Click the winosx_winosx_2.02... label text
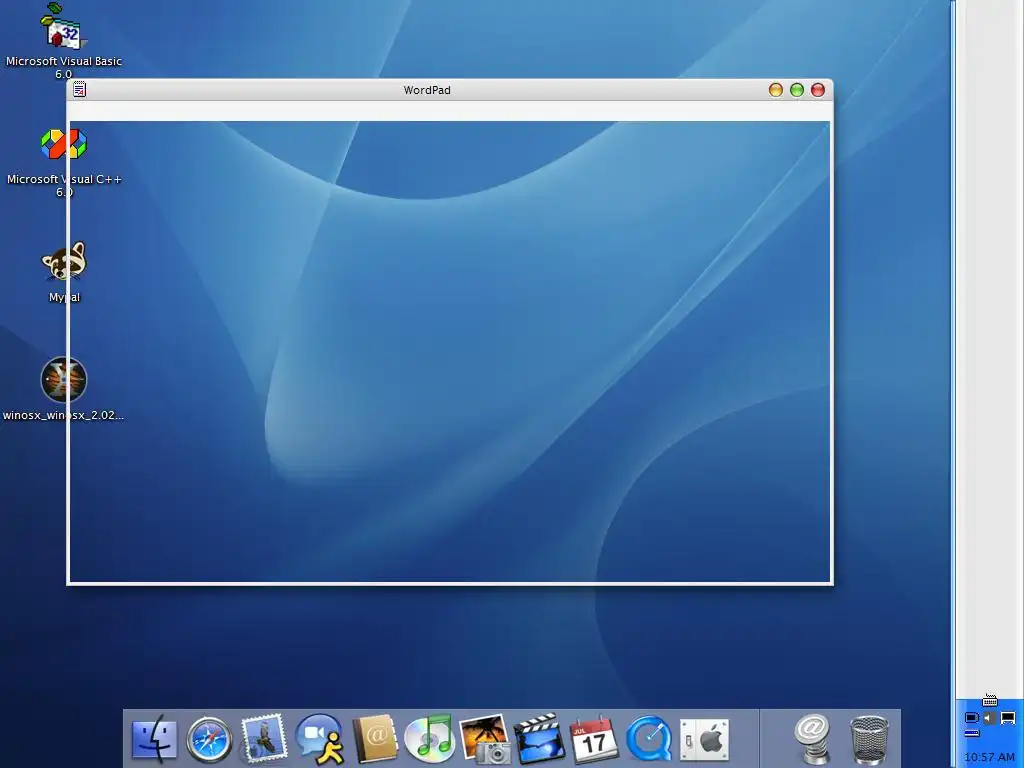The height and width of the screenshot is (768, 1024). 63,415
